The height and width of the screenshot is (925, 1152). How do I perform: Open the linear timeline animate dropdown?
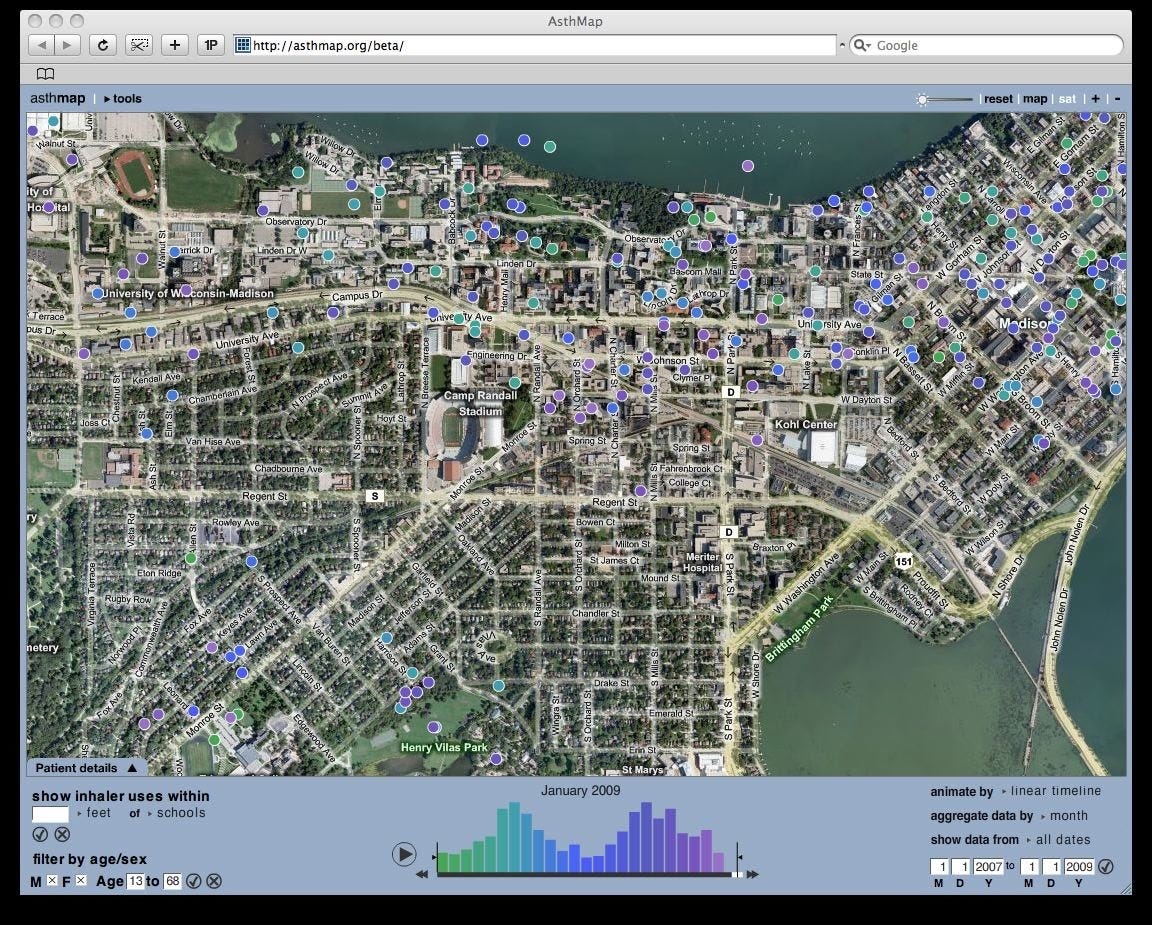[x=1051, y=791]
